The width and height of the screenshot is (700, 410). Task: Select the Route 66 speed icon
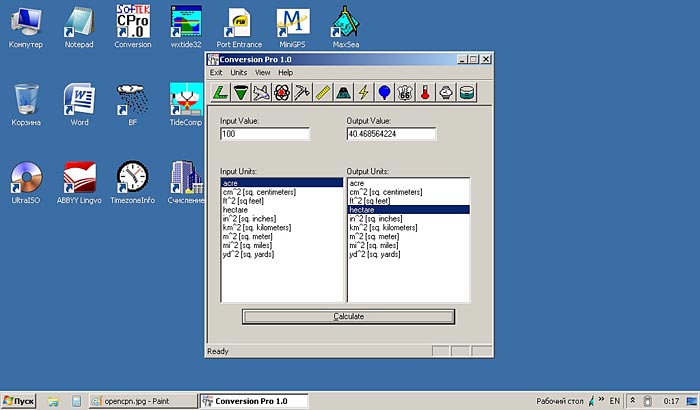click(405, 92)
